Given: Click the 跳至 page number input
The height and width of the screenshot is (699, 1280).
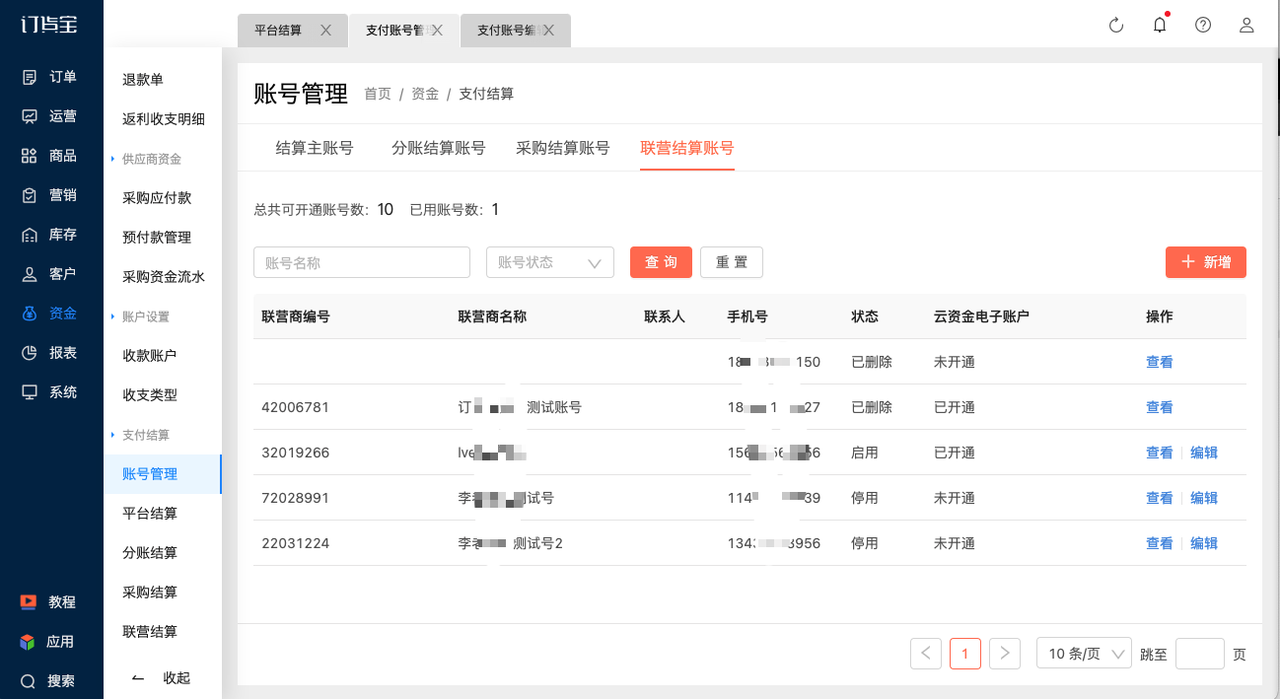Looking at the screenshot, I should pos(1200,653).
